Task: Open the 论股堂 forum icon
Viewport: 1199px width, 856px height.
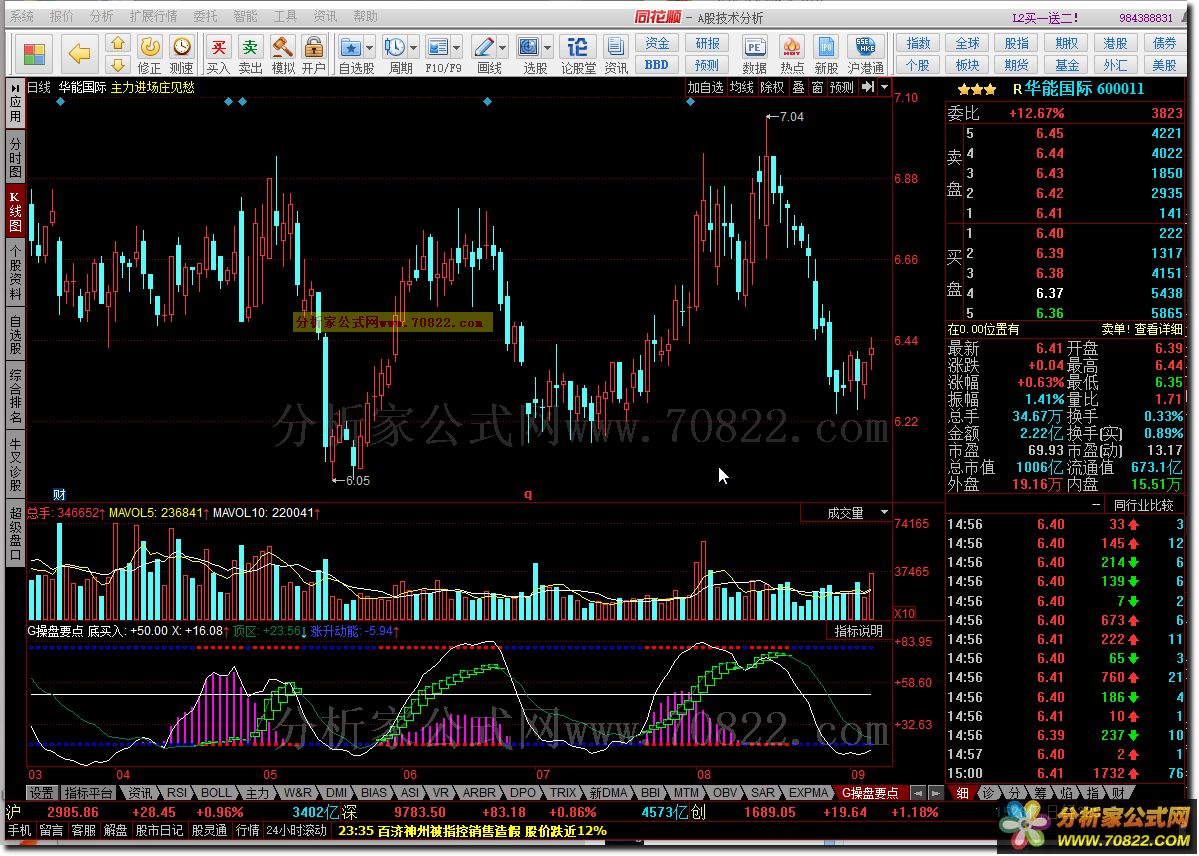Action: (578, 55)
